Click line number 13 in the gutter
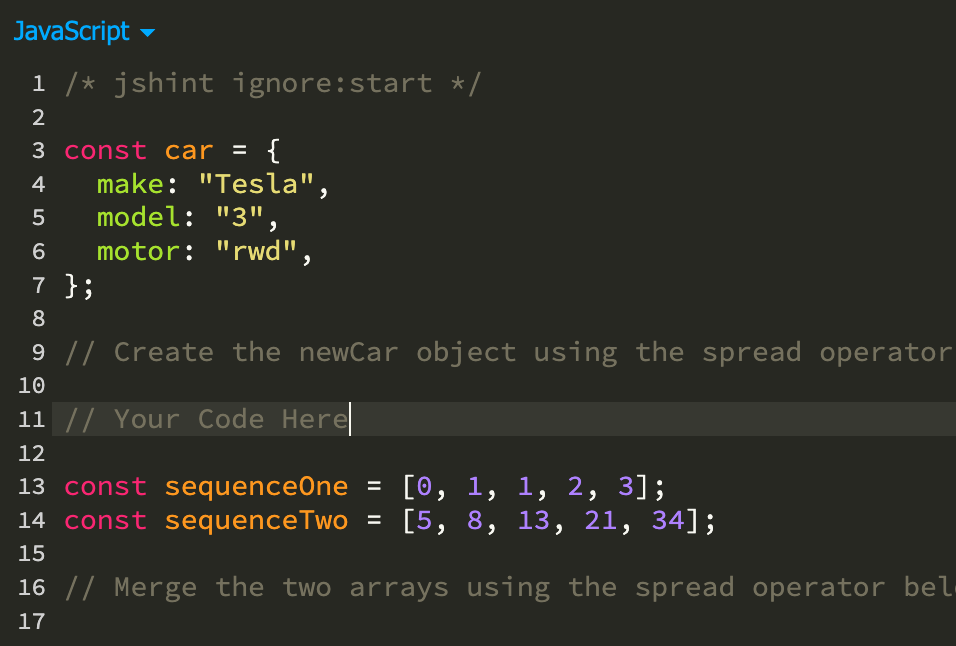The width and height of the screenshot is (956, 646). tap(32, 486)
